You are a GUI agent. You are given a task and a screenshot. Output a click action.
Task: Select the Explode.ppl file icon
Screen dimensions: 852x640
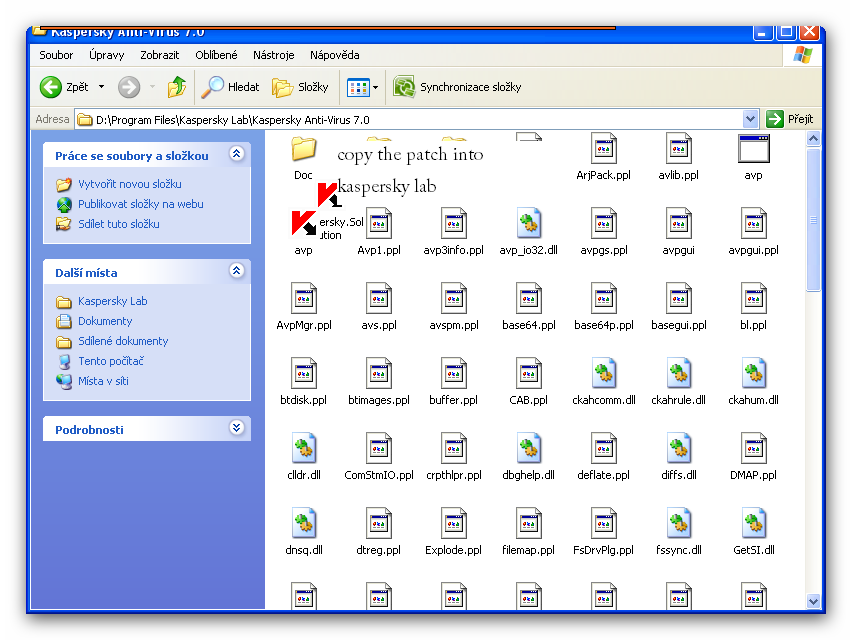pyautogui.click(x=454, y=523)
